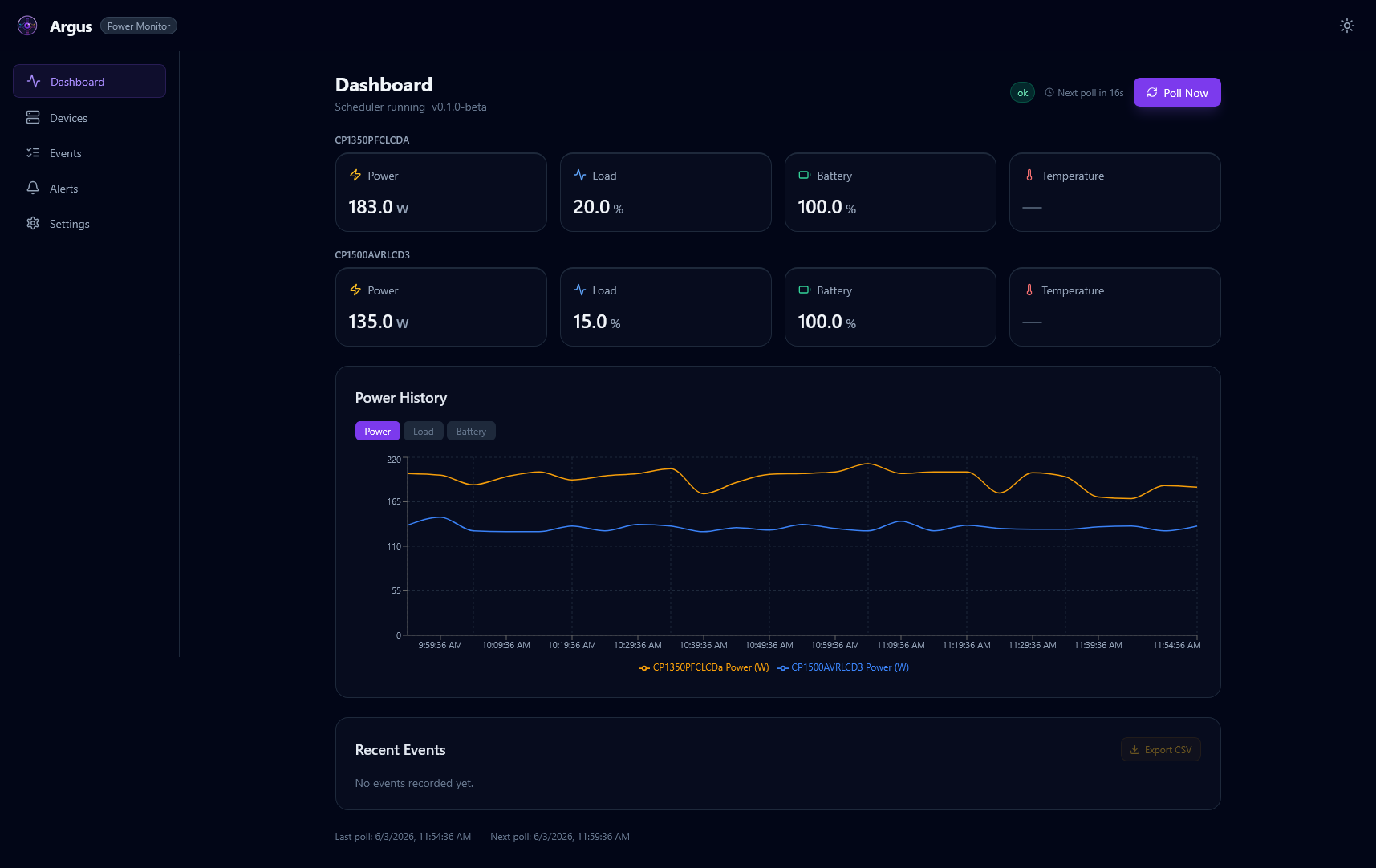Click the Dashboard pulse icon in sidebar

[34, 81]
